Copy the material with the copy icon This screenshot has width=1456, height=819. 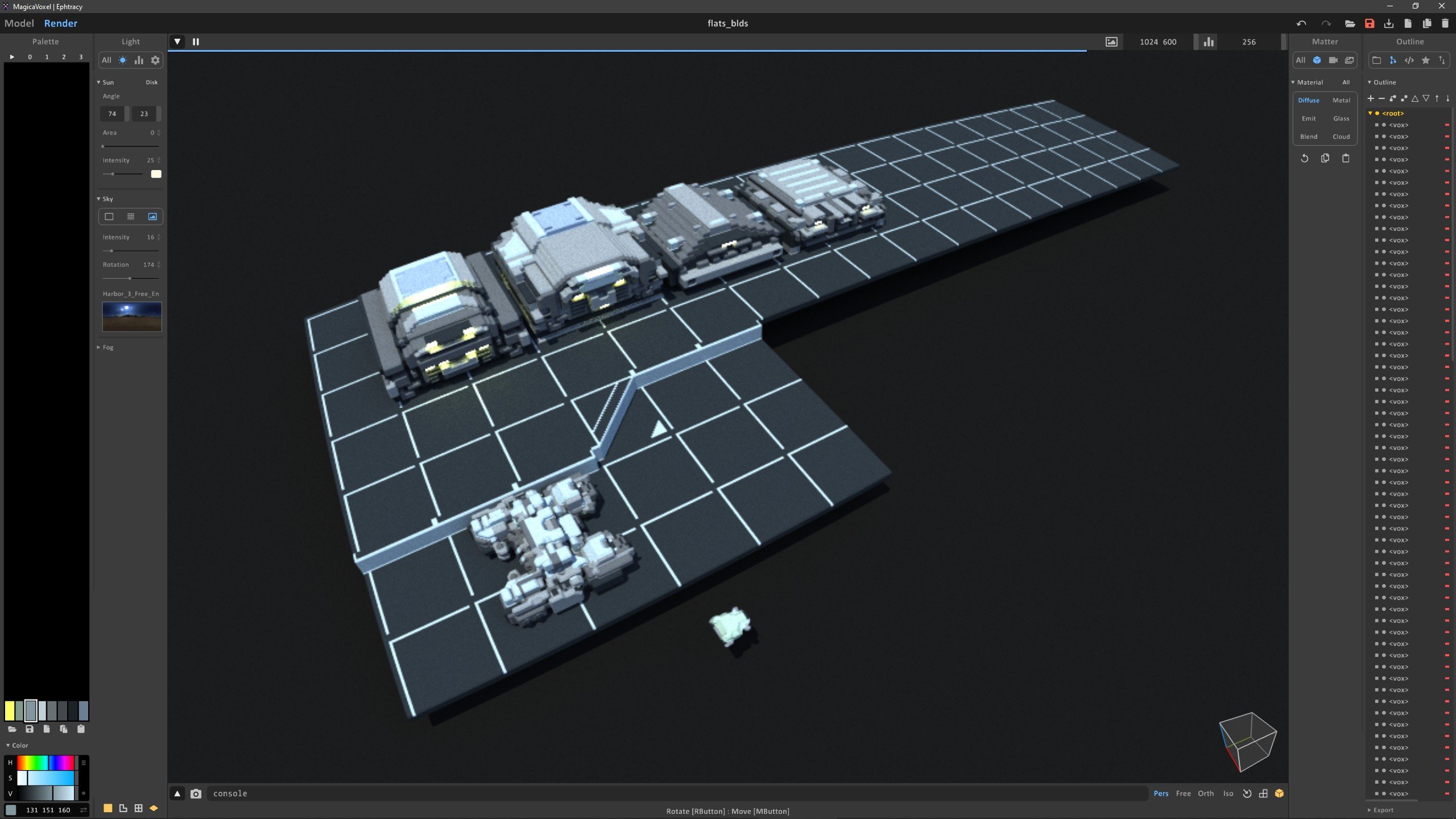point(1325,158)
